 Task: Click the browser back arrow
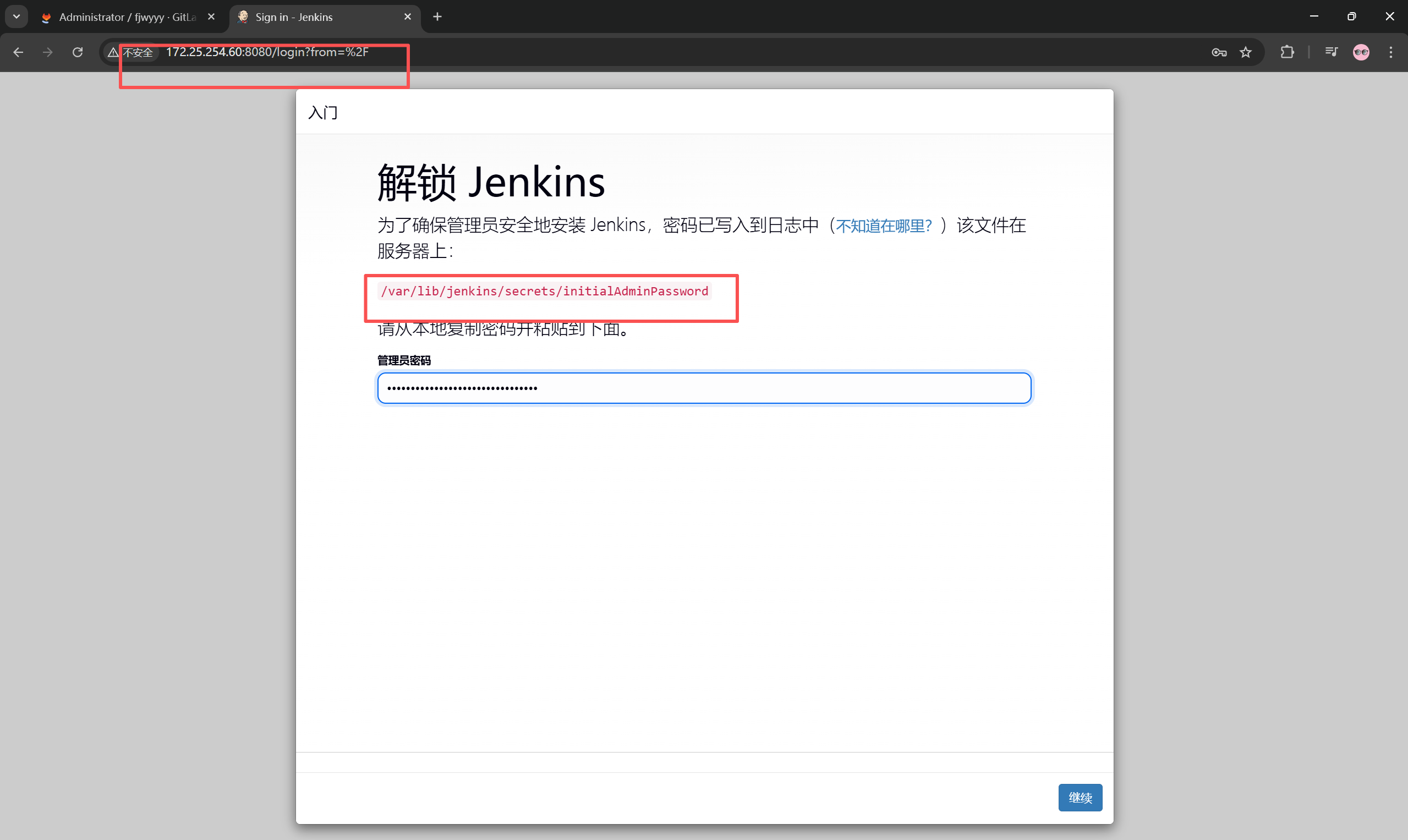[x=18, y=52]
